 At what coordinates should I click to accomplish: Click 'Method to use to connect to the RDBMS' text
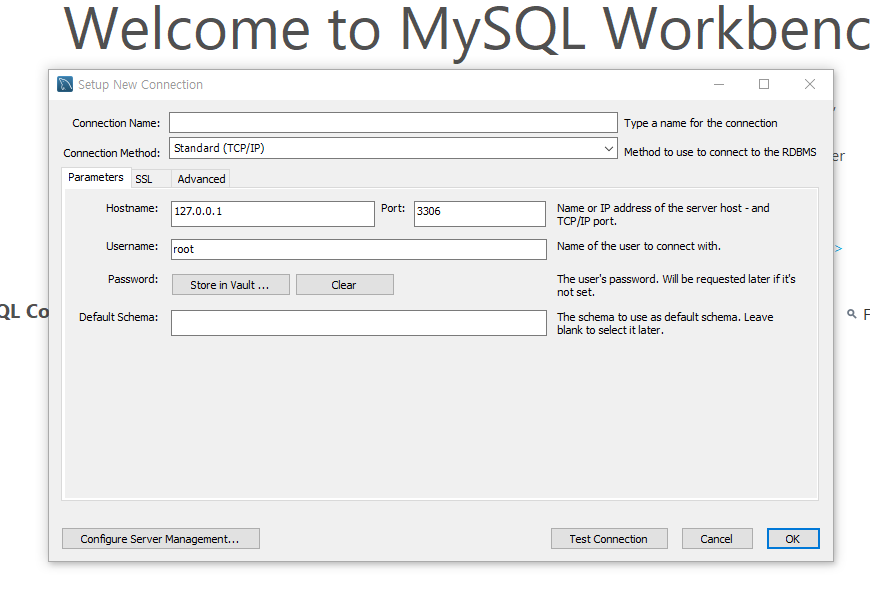click(720, 152)
